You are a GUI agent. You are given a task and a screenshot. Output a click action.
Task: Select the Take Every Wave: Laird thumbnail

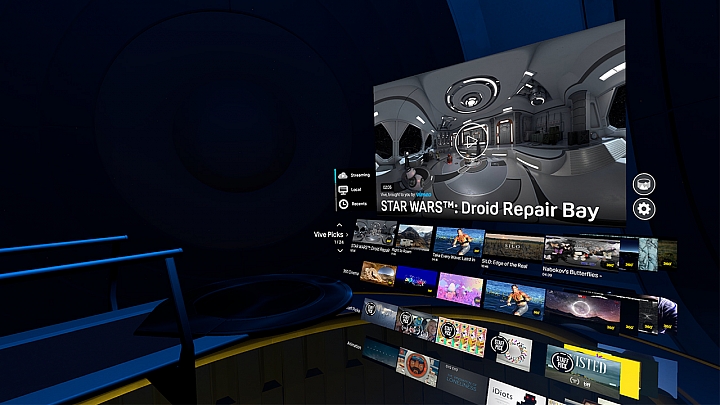coord(460,242)
